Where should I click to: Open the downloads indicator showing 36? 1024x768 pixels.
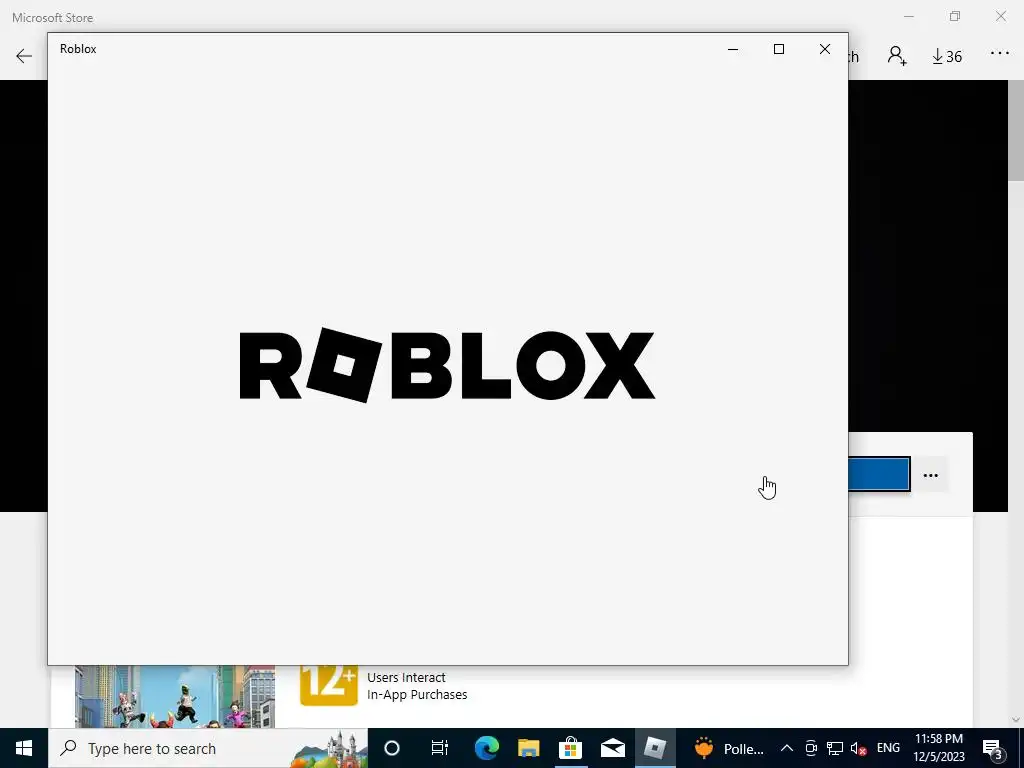coord(947,57)
